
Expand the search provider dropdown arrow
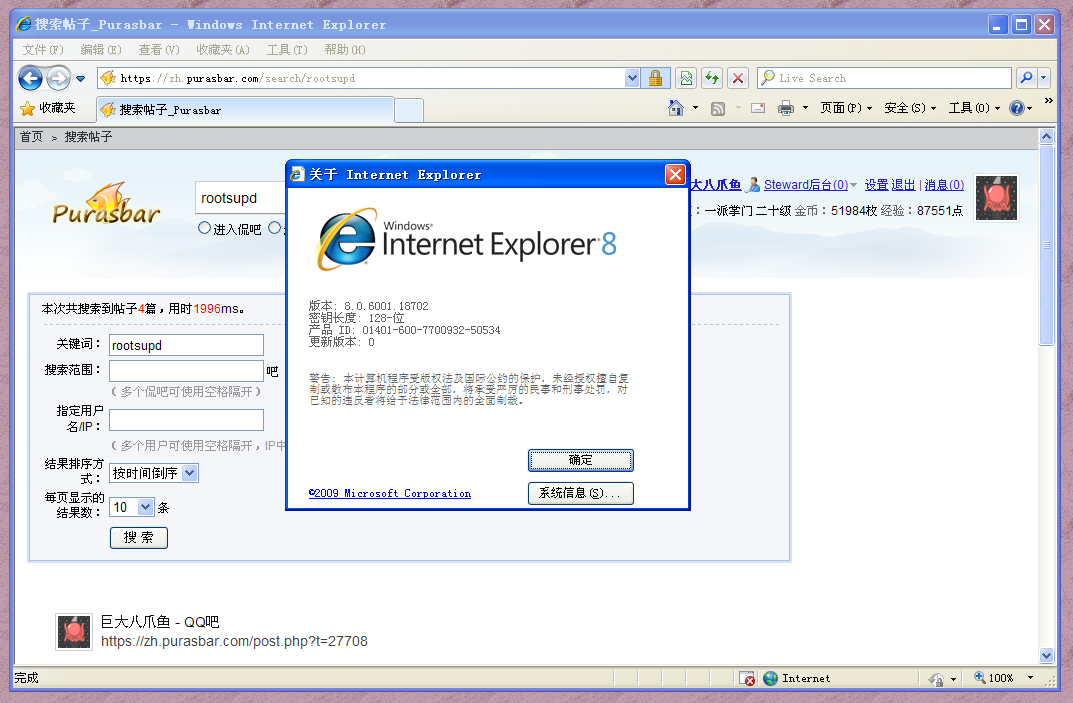pos(1044,78)
